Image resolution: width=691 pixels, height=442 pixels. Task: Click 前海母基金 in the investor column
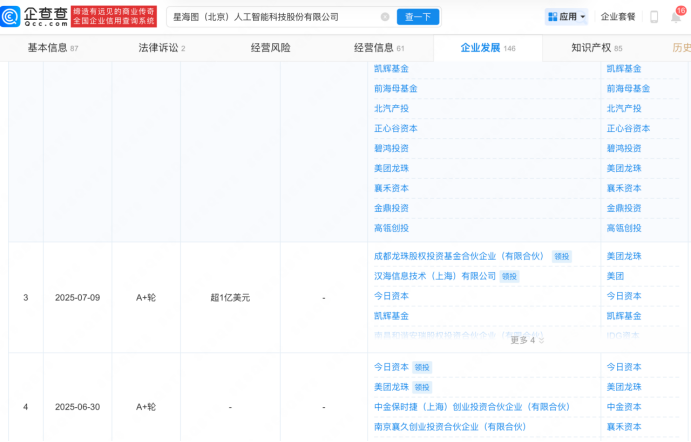click(395, 88)
